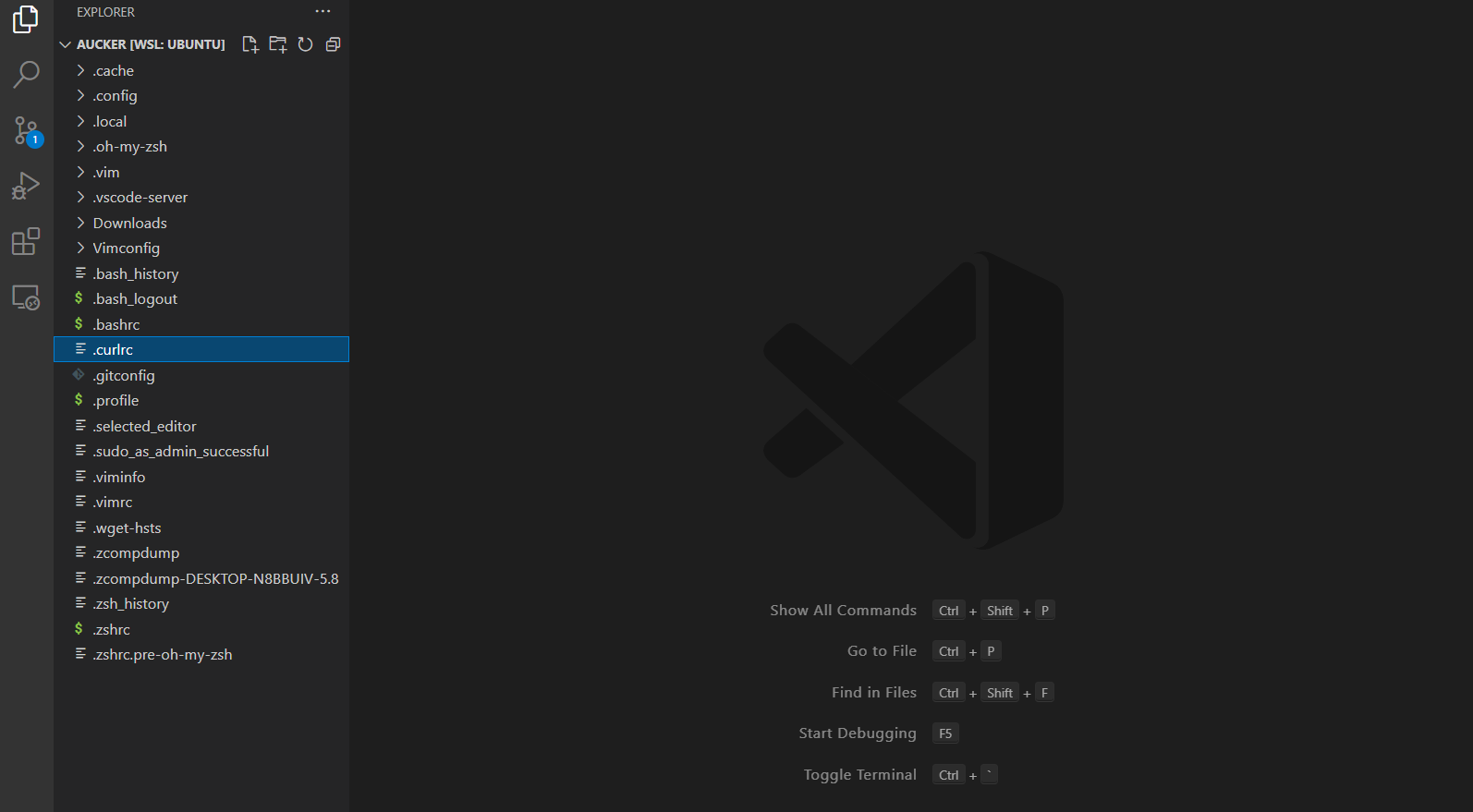Screen dimensions: 1473x812
Task: Open the .wget-hsts file
Action: (x=201, y=527)
